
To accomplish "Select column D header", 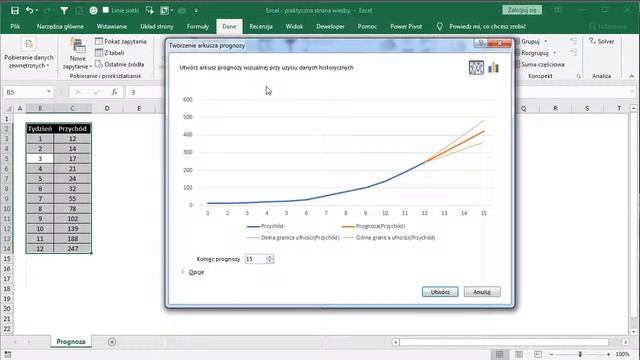I will (x=107, y=108).
